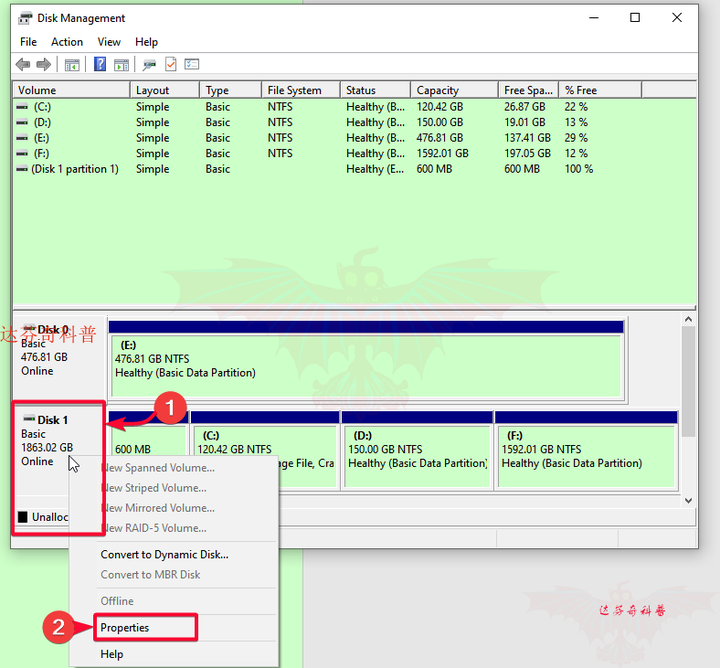Select the (E:) 476.81 GB partition block
The height and width of the screenshot is (668, 720).
pyautogui.click(x=366, y=366)
